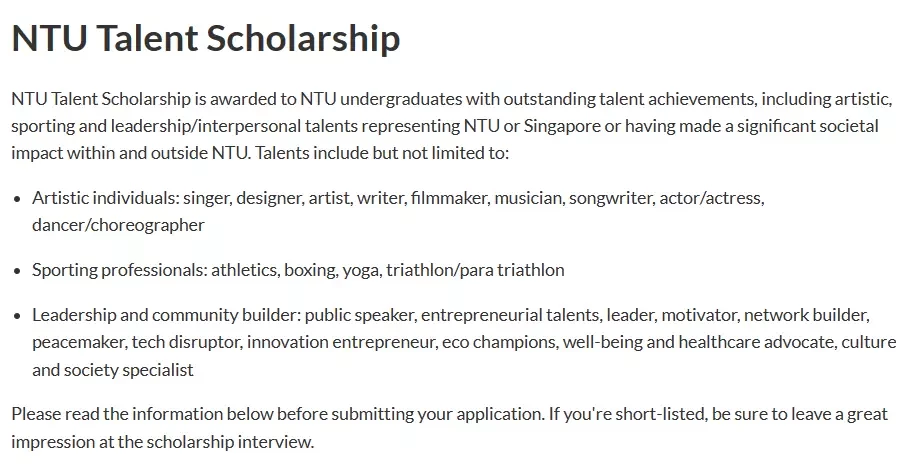The image size is (912, 466).
Task: Click the words 'and society specialist'
Action: point(113,370)
